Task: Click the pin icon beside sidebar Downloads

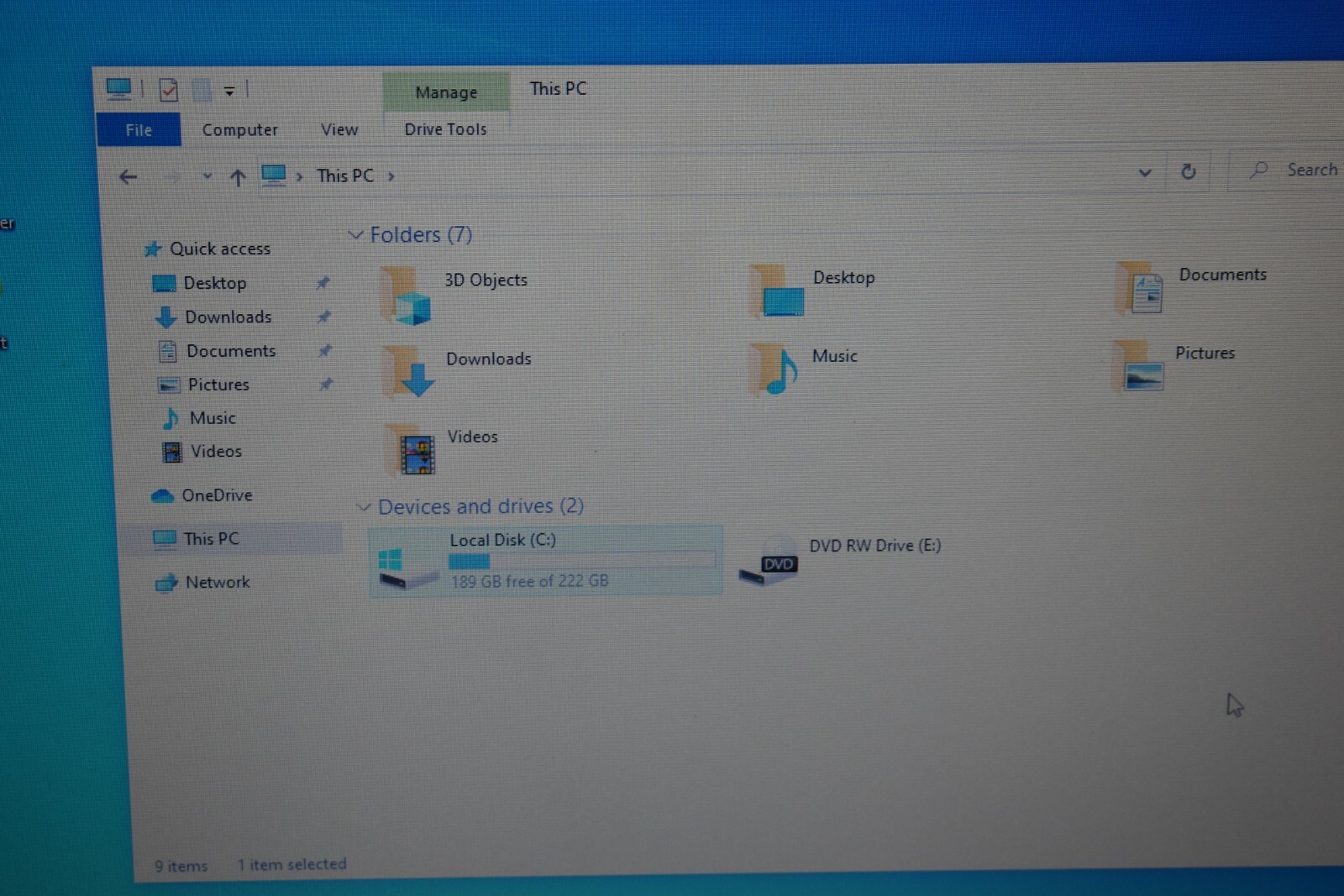Action: 323,317
